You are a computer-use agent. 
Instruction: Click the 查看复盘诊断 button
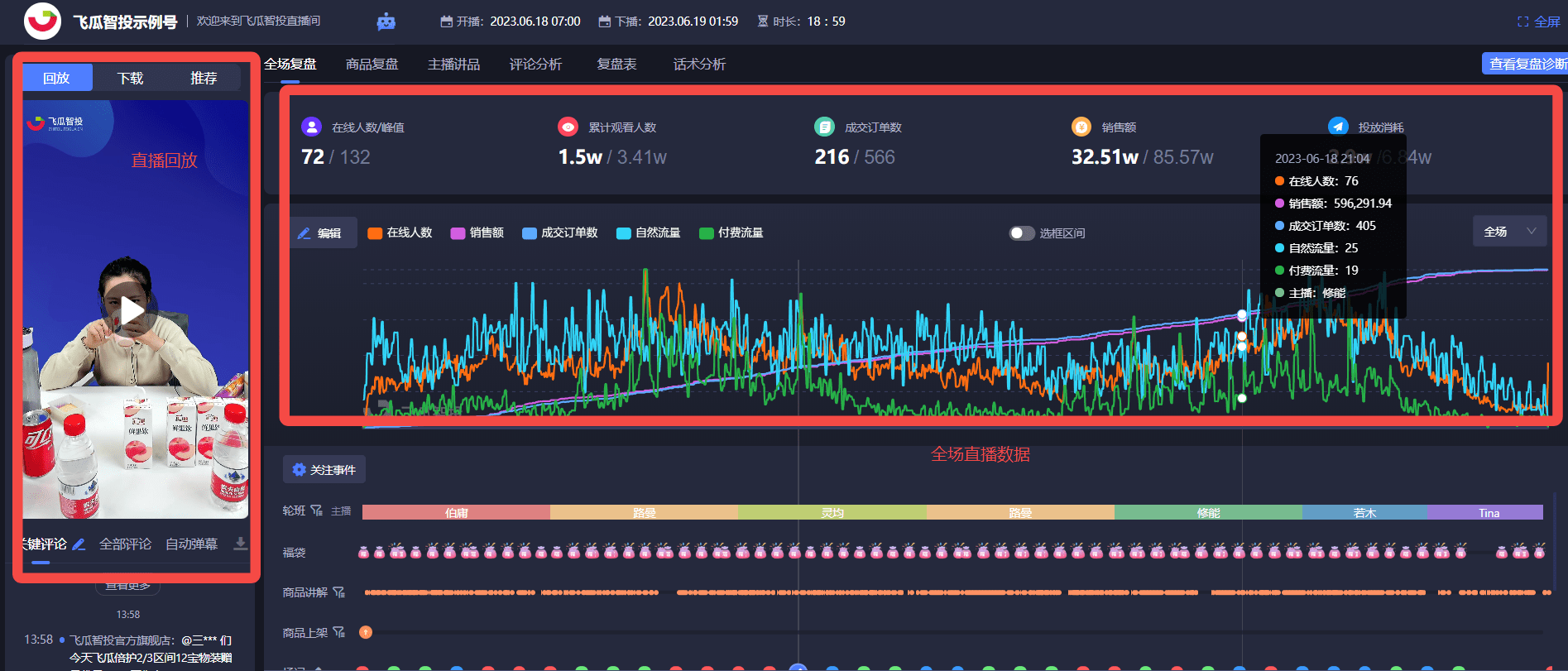pos(1527,64)
